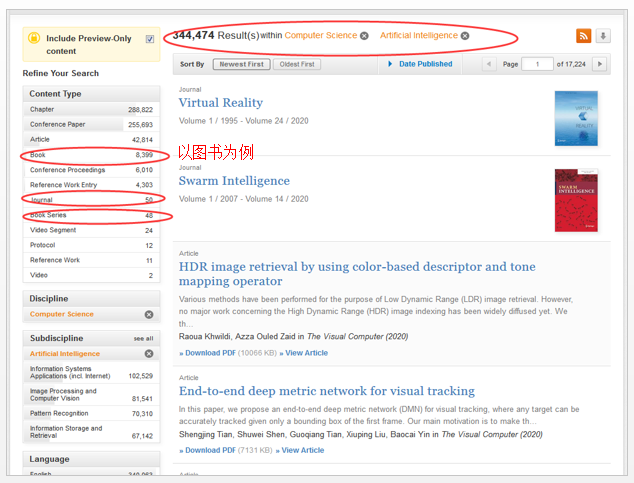The height and width of the screenshot is (483, 634).
Task: Filter by Protocol content type
Action: [x=91, y=245]
